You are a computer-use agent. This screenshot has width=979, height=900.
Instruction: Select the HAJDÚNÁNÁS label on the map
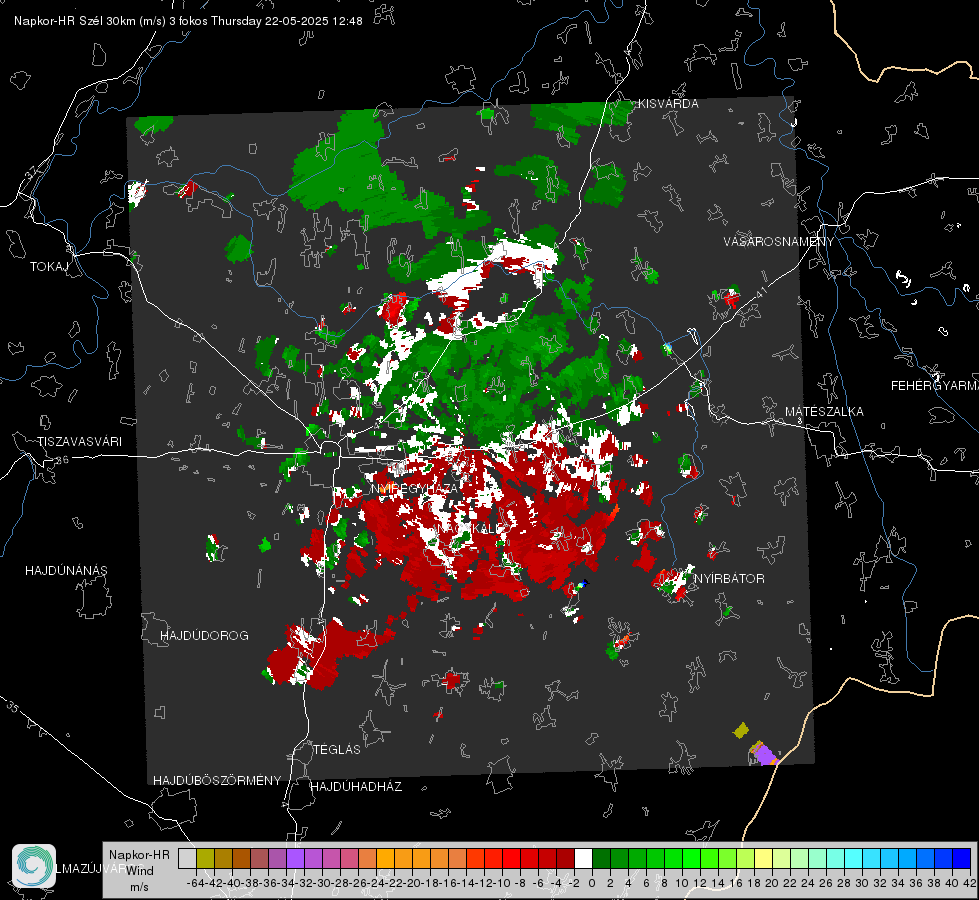pyautogui.click(x=66, y=570)
